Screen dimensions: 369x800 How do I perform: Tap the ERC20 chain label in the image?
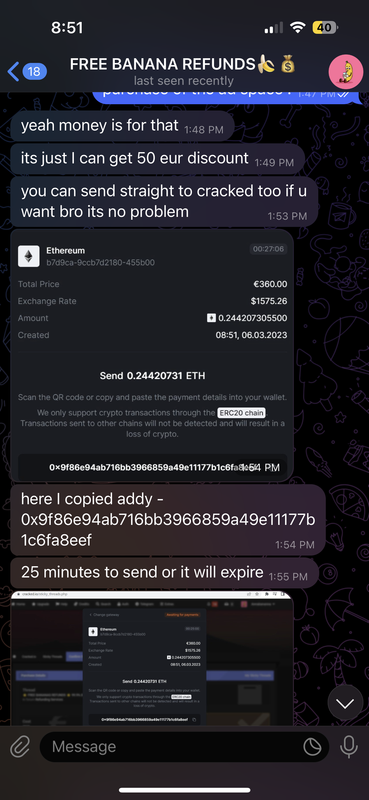coord(242,413)
